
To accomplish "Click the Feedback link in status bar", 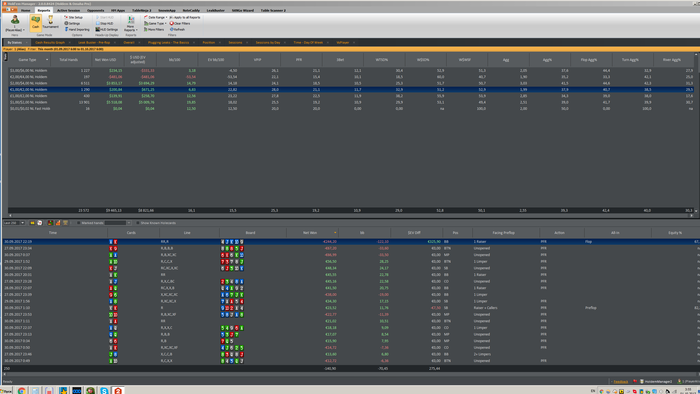I will coord(621,382).
